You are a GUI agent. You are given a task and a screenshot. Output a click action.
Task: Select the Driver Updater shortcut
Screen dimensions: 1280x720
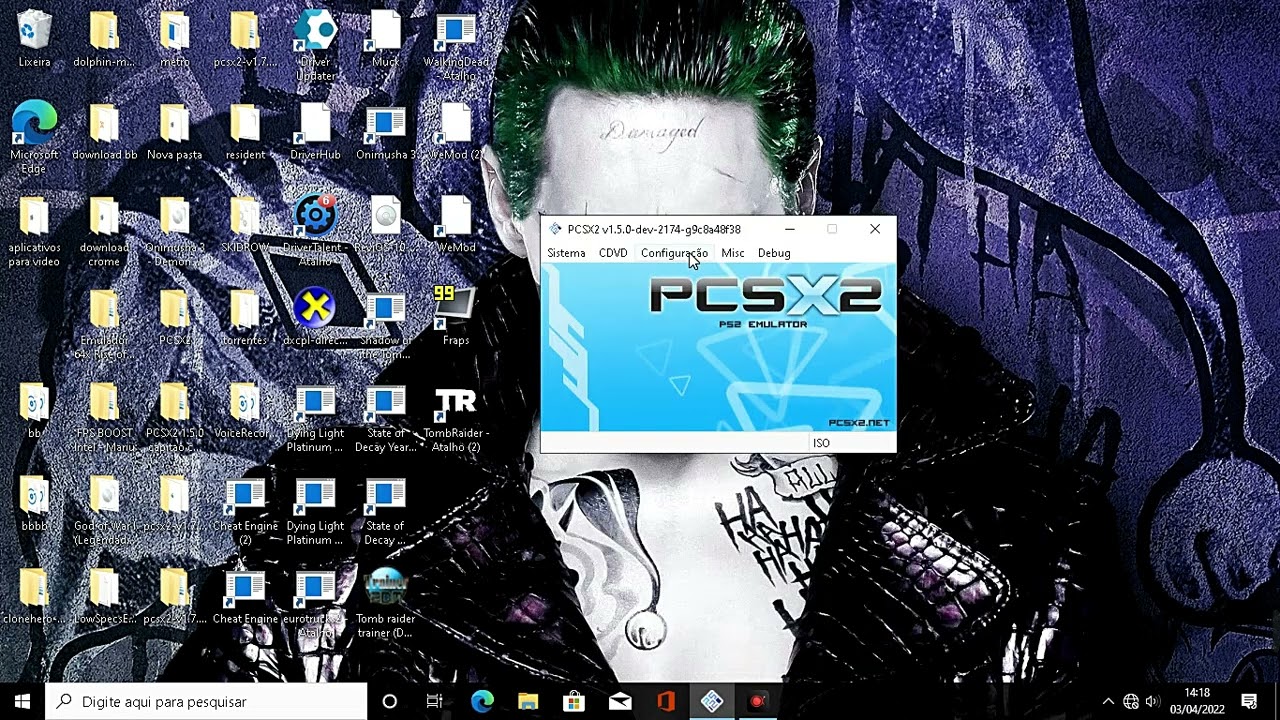[x=315, y=46]
